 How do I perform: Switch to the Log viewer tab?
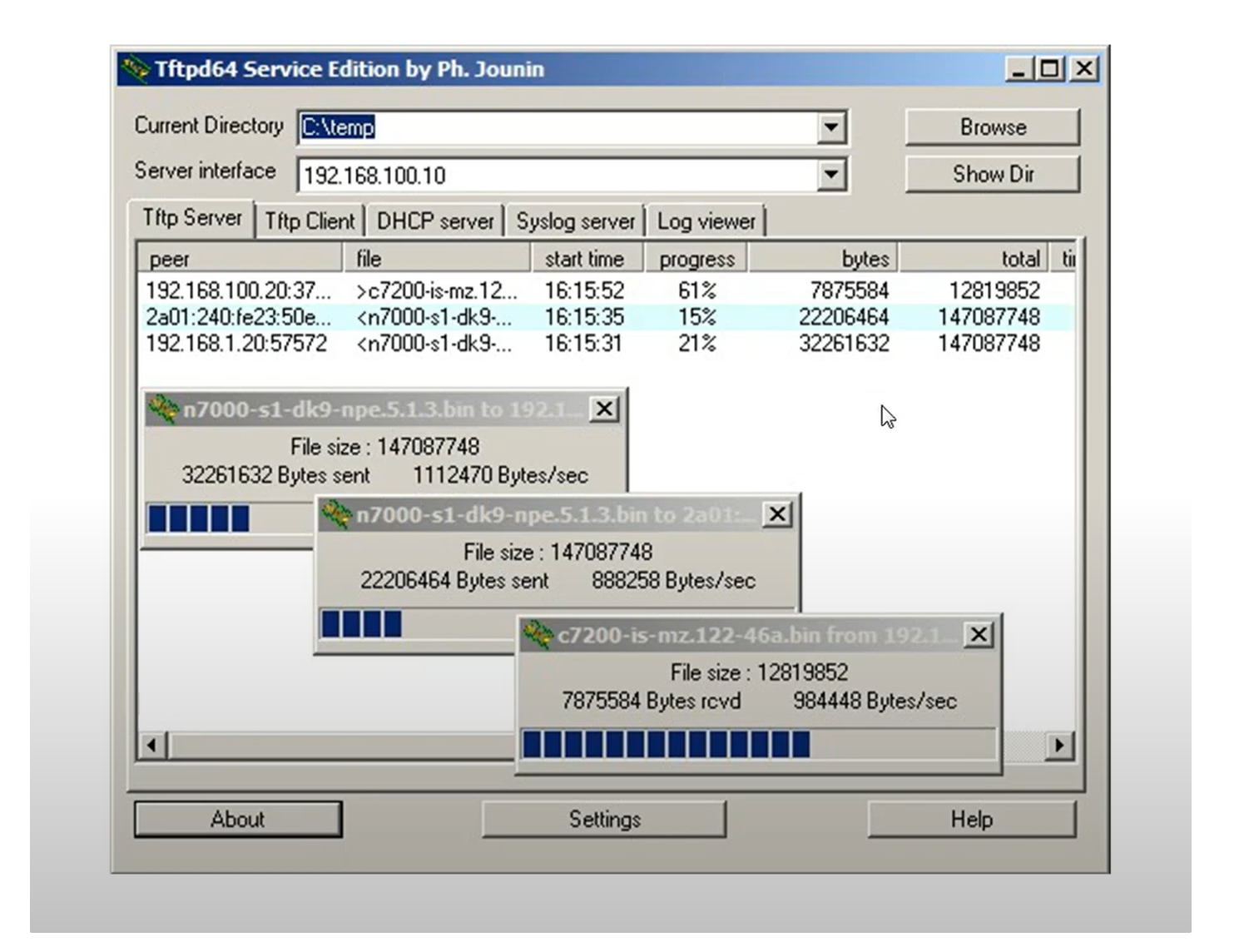pyautogui.click(x=706, y=221)
